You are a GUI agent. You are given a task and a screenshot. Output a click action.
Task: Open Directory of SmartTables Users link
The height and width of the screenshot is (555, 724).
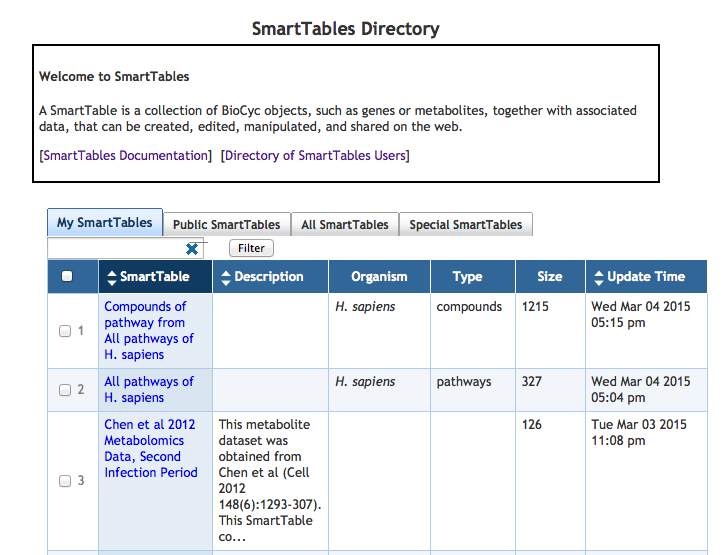click(315, 156)
